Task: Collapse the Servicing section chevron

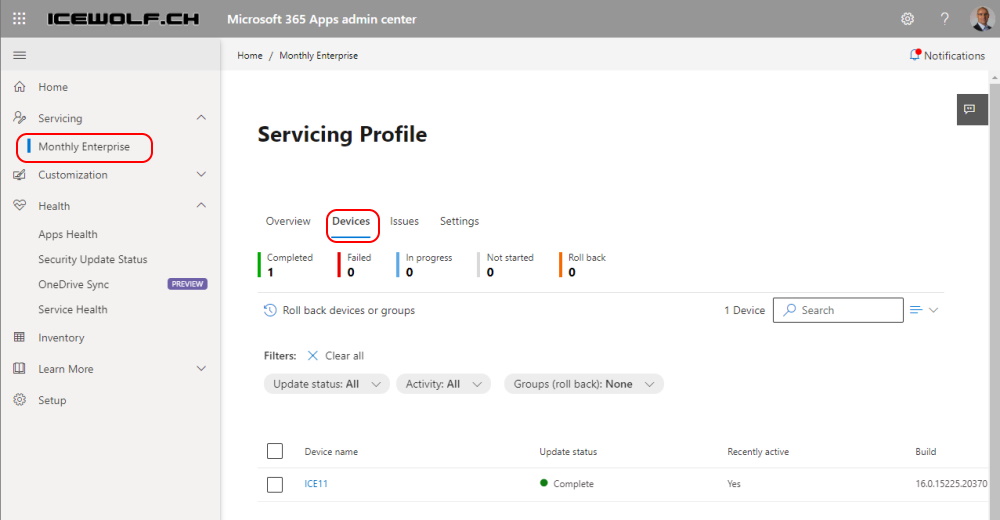Action: point(202,117)
